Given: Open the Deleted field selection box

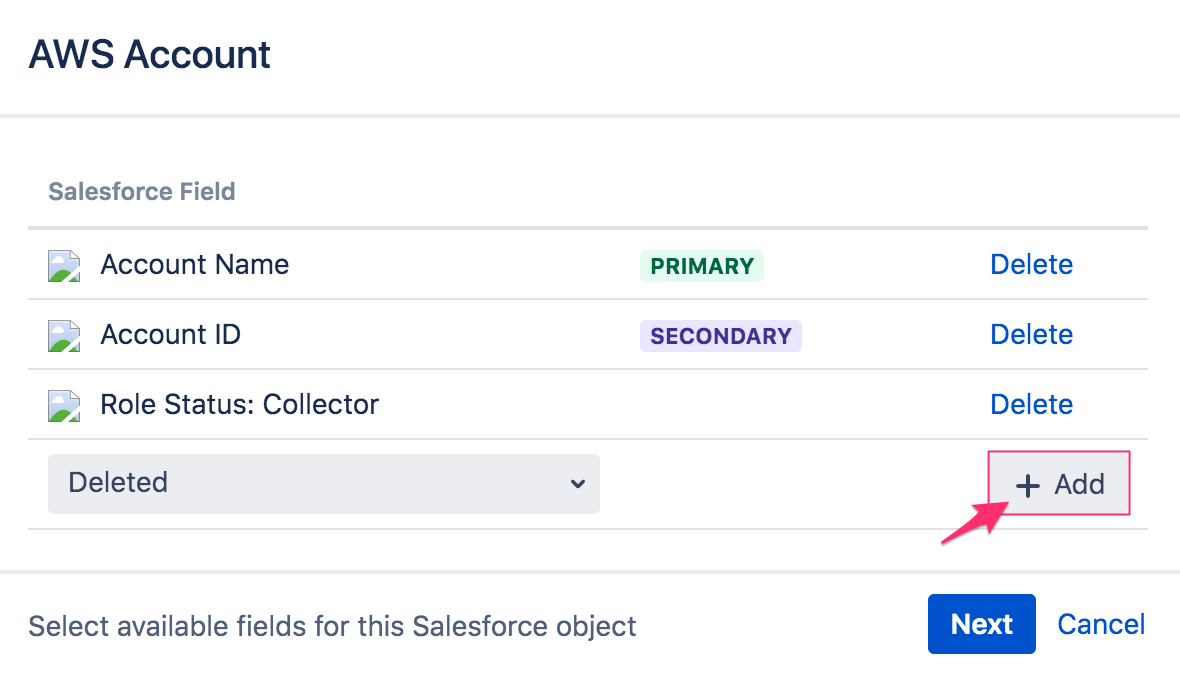Looking at the screenshot, I should click(x=324, y=484).
